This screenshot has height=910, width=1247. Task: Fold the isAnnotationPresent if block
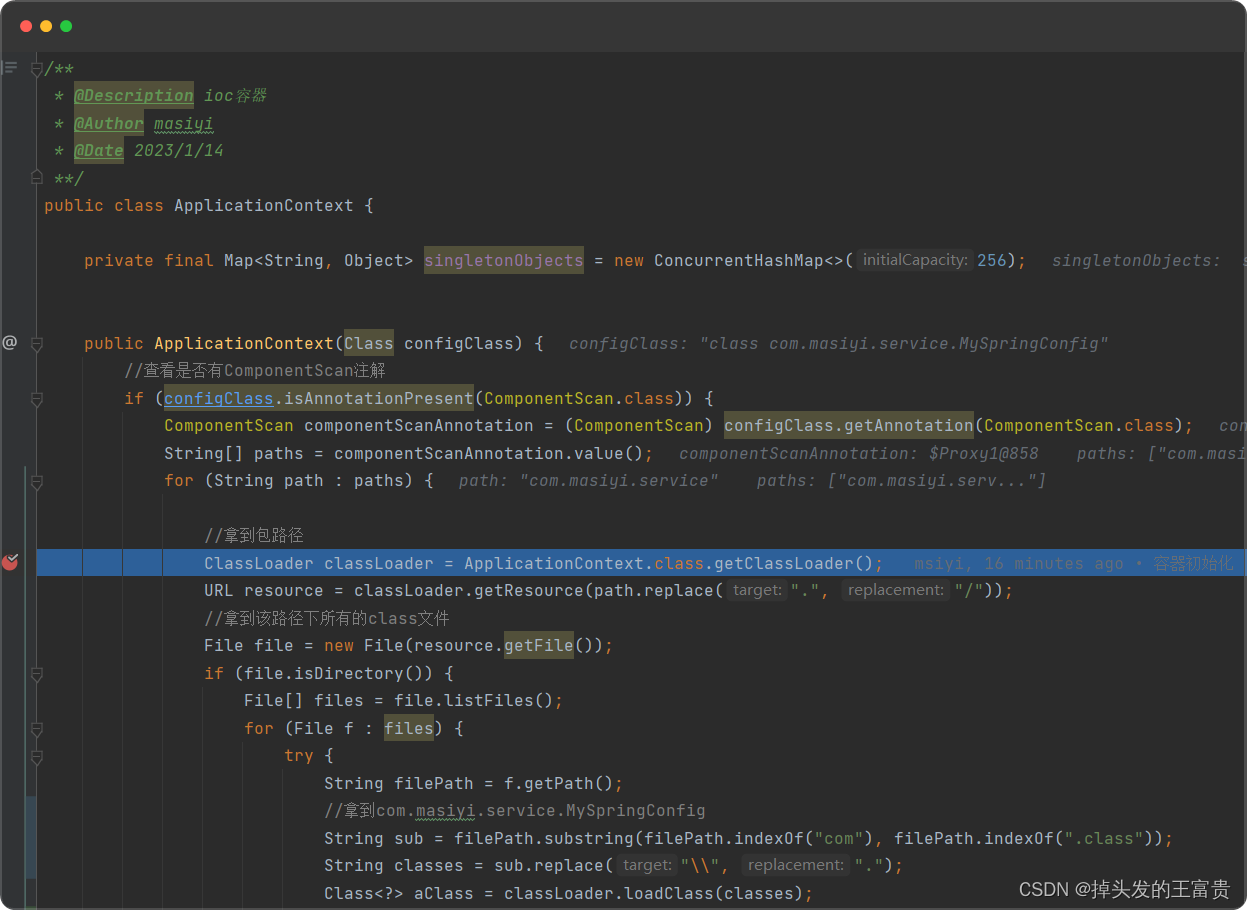pyautogui.click(x=36, y=399)
